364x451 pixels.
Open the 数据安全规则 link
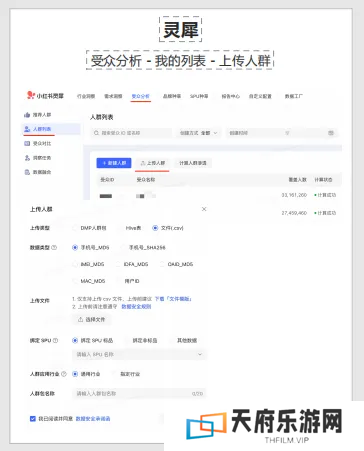(x=136, y=307)
